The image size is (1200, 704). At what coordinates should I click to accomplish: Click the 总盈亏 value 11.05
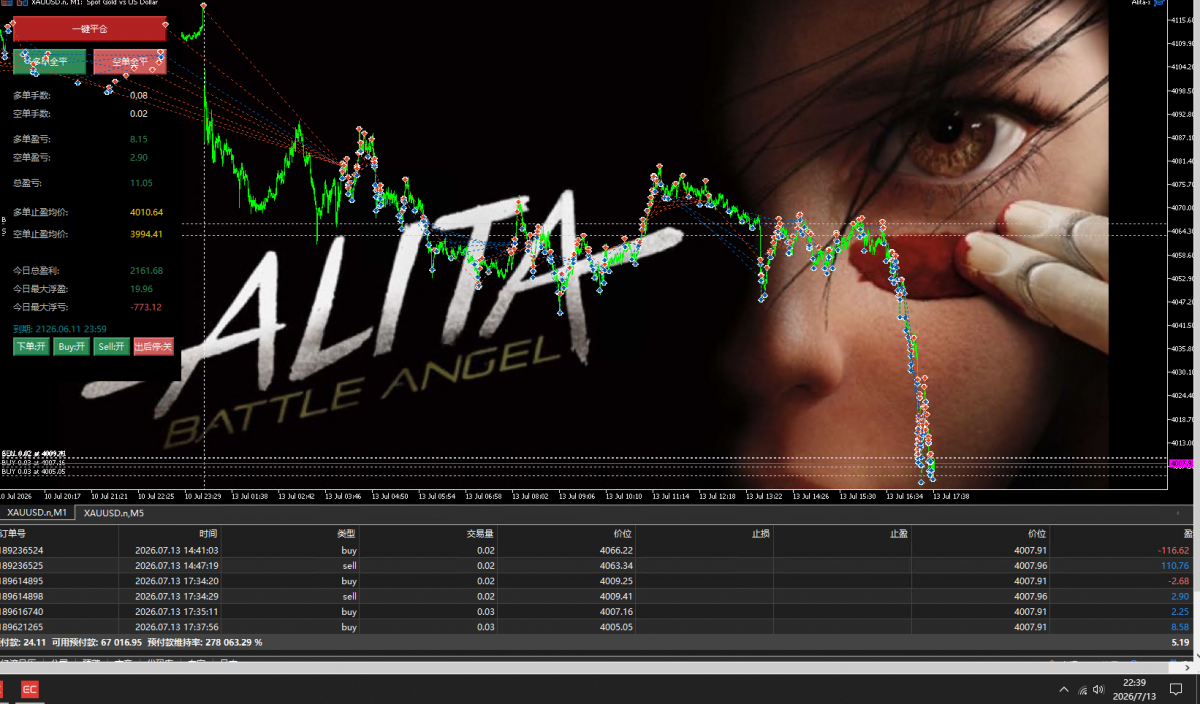tap(141, 183)
